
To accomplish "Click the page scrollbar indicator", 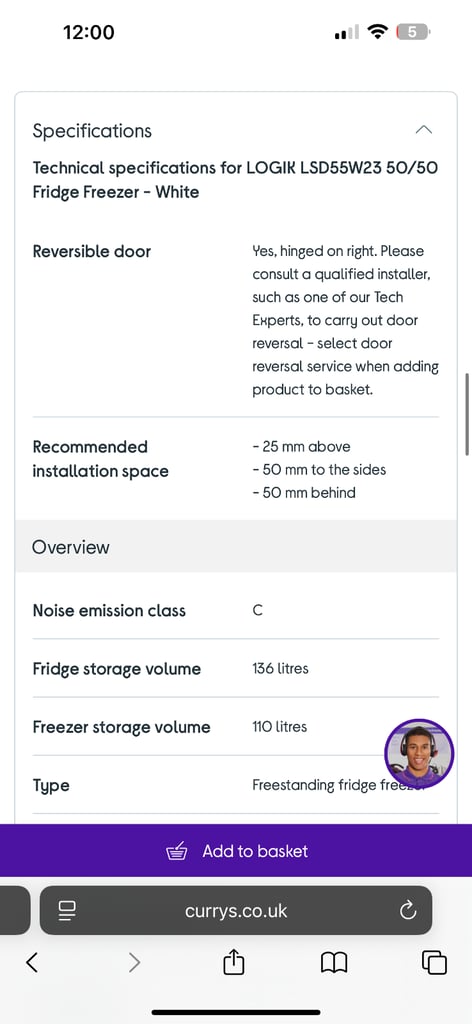I will tap(467, 414).
